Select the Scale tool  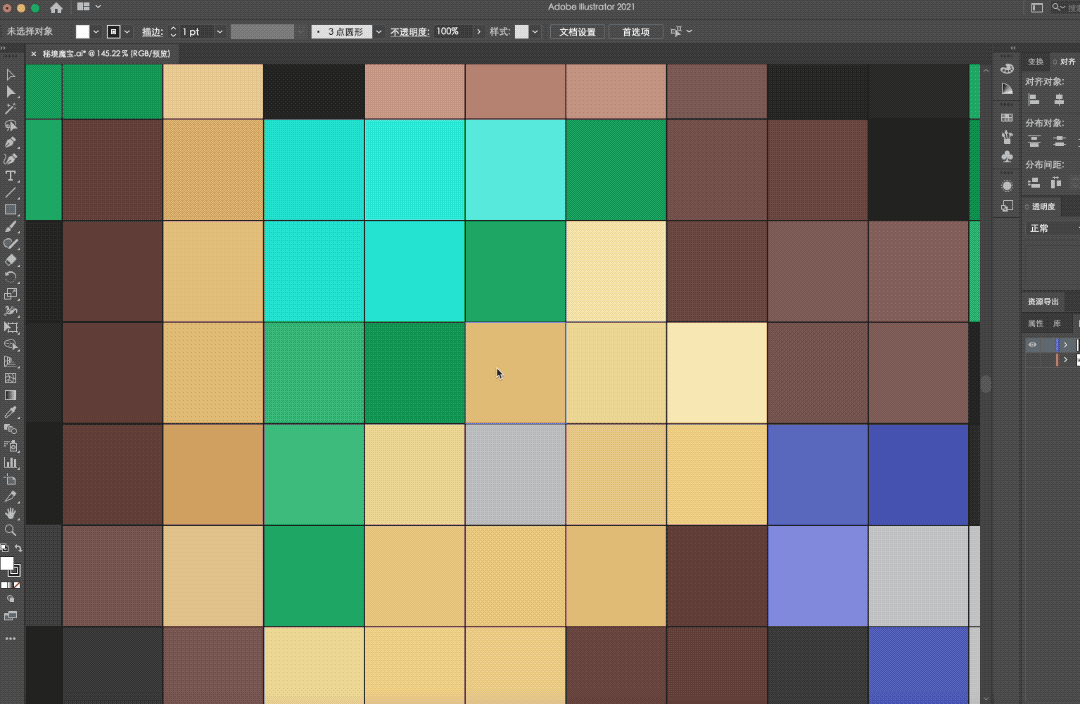coord(10,294)
